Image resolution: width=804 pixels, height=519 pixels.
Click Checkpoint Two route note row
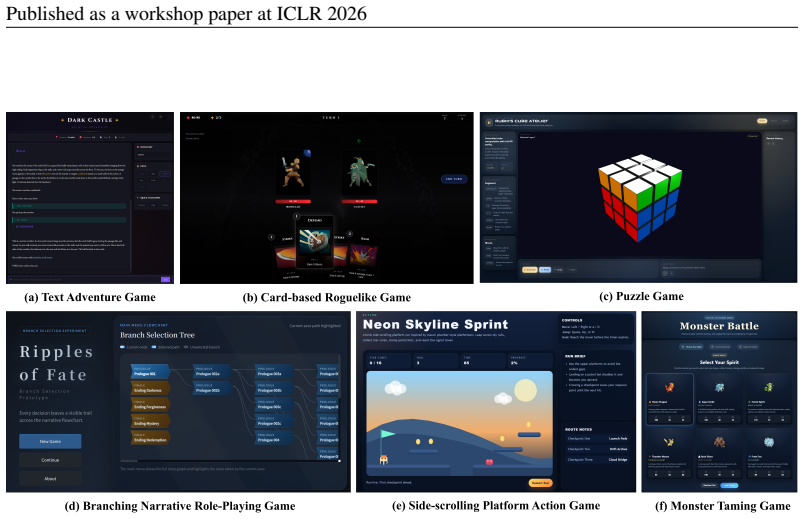tap(597, 449)
